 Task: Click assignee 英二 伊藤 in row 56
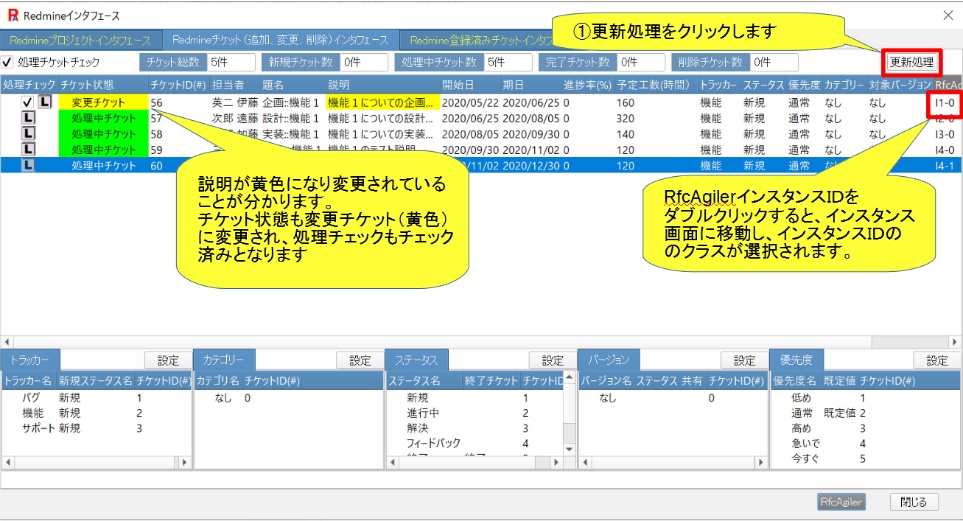pyautogui.click(x=235, y=102)
